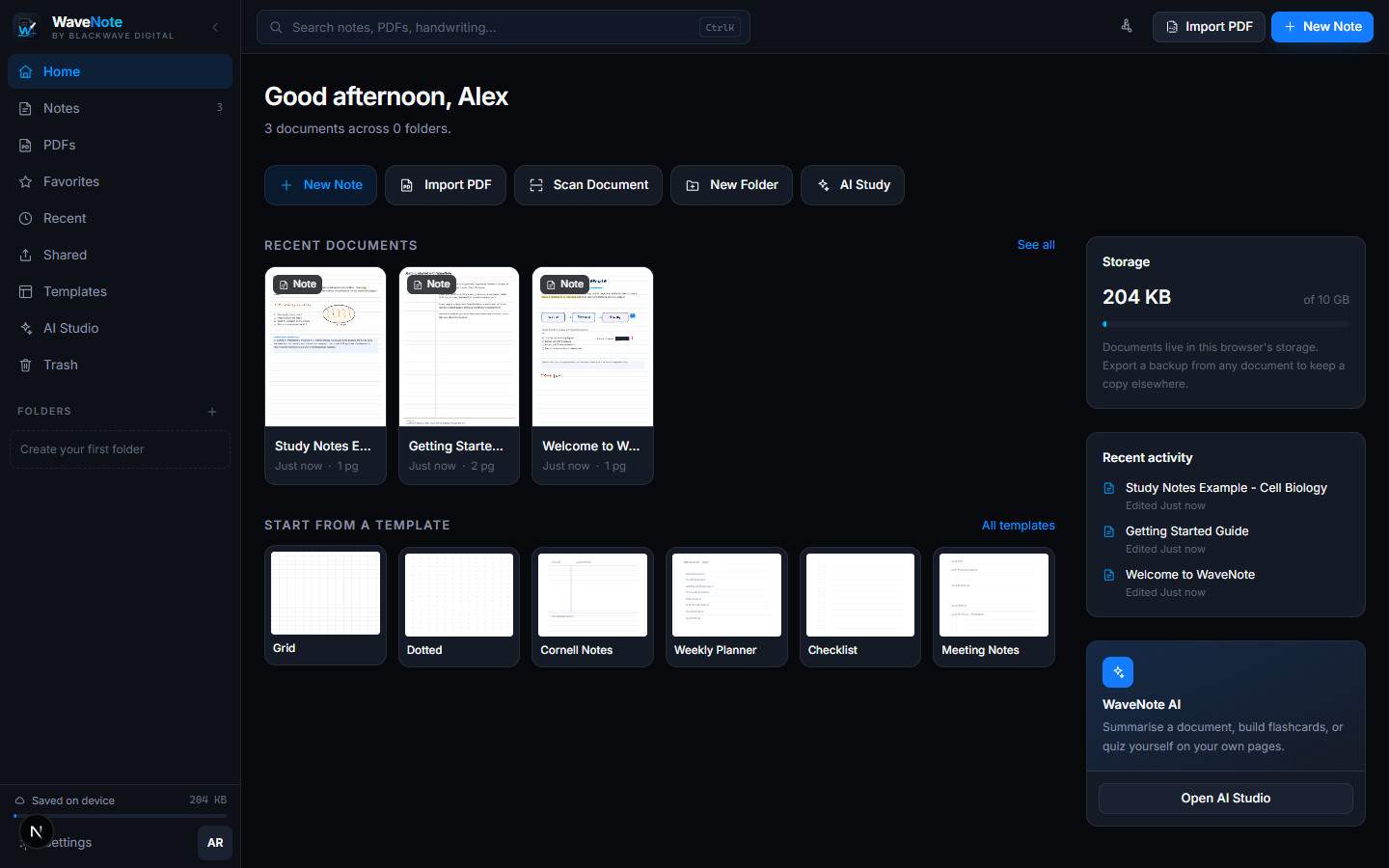
Task: Open the PDFs section
Action: click(x=120, y=145)
